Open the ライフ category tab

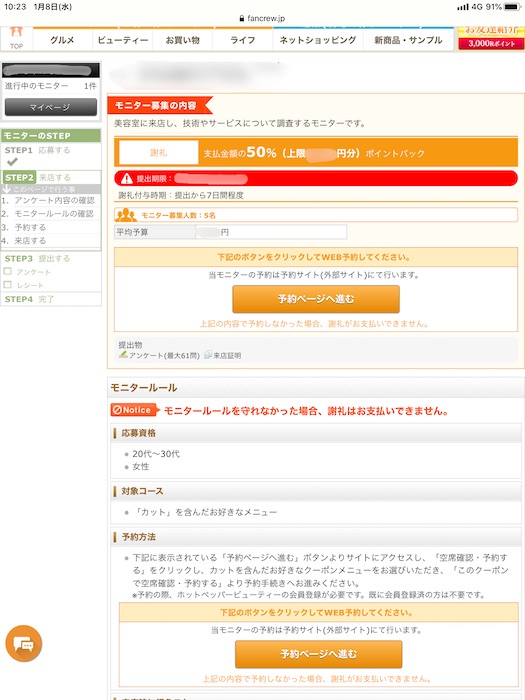pos(243,40)
